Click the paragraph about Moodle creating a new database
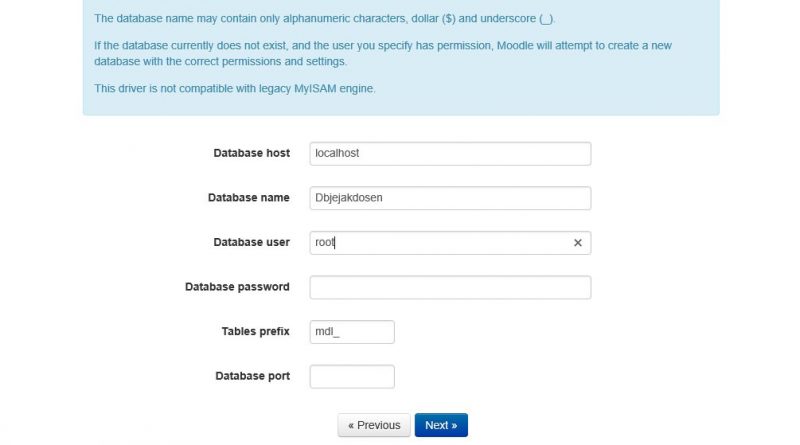Image resolution: width=800 pixels, height=445 pixels. [x=383, y=53]
